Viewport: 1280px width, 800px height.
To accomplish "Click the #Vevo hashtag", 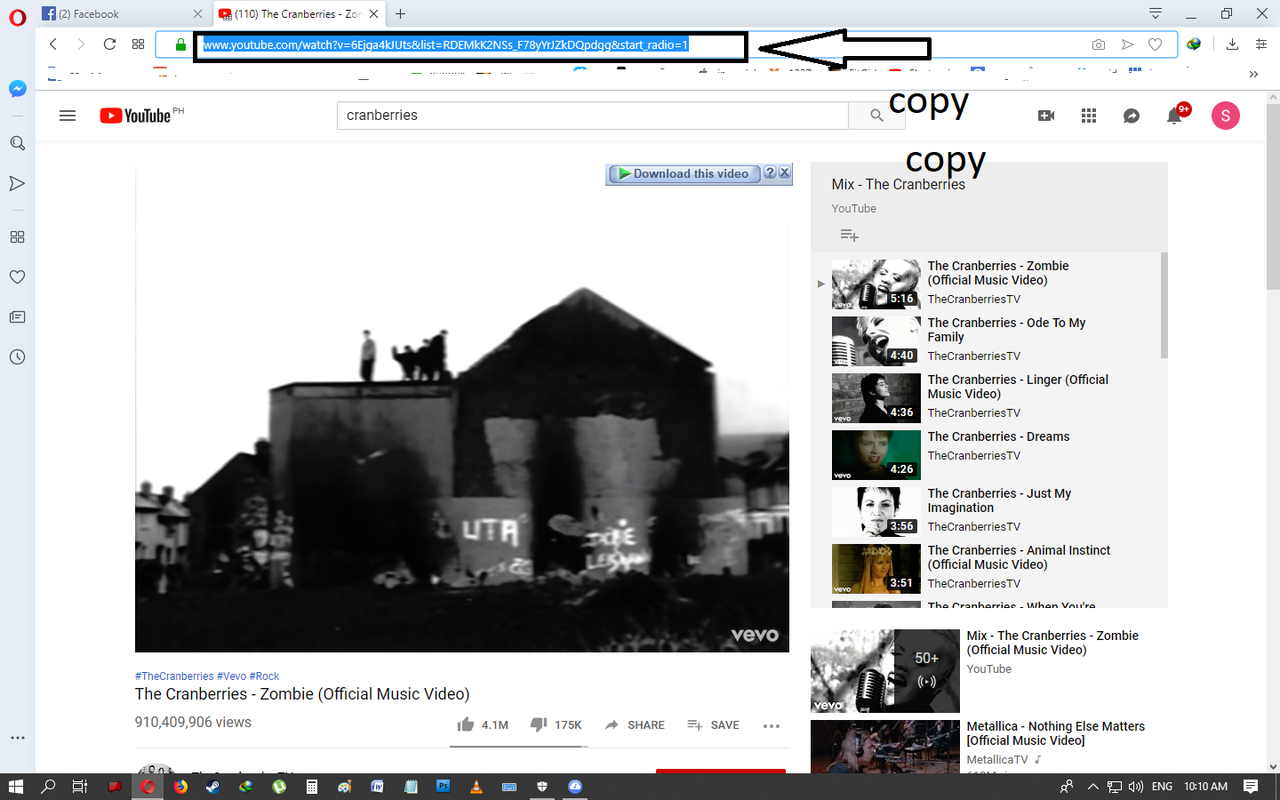I will pos(231,676).
